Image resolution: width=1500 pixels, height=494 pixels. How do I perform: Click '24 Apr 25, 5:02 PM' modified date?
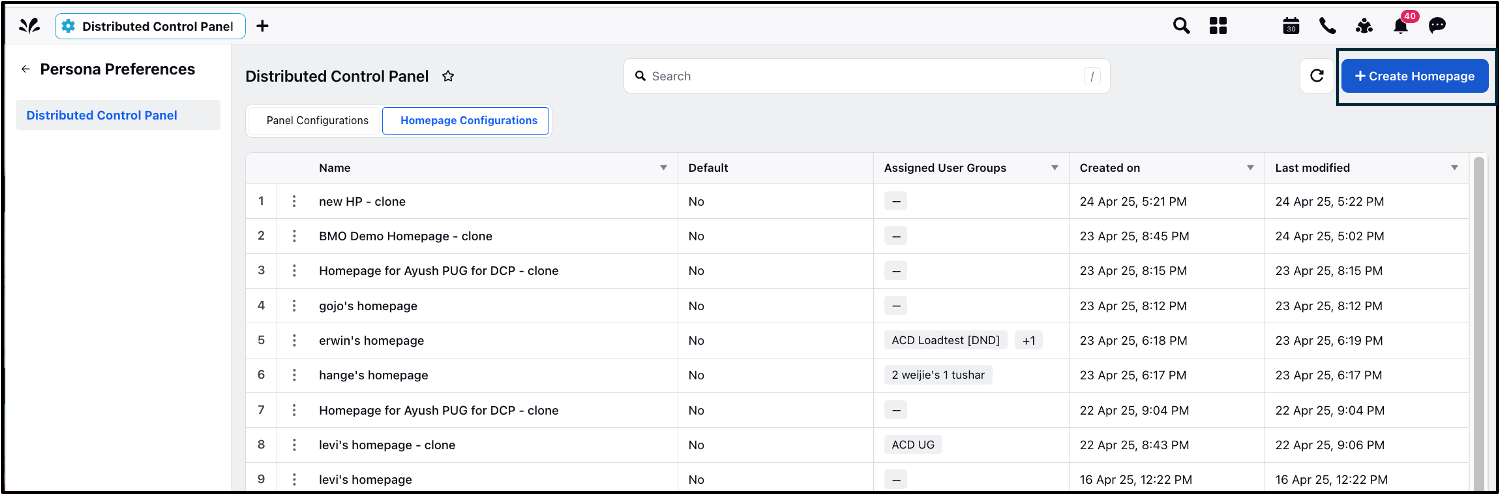[x=1329, y=236]
